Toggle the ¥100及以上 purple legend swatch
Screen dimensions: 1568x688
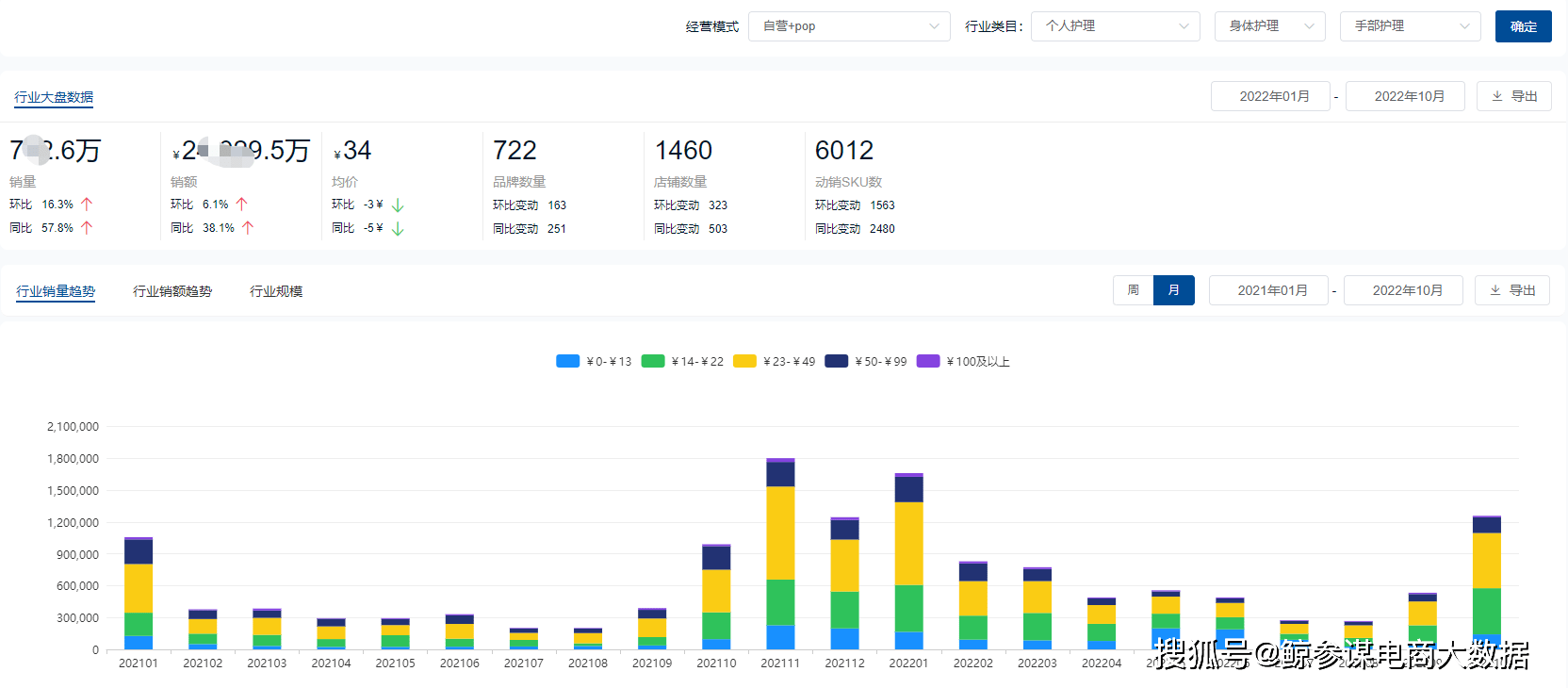(928, 361)
